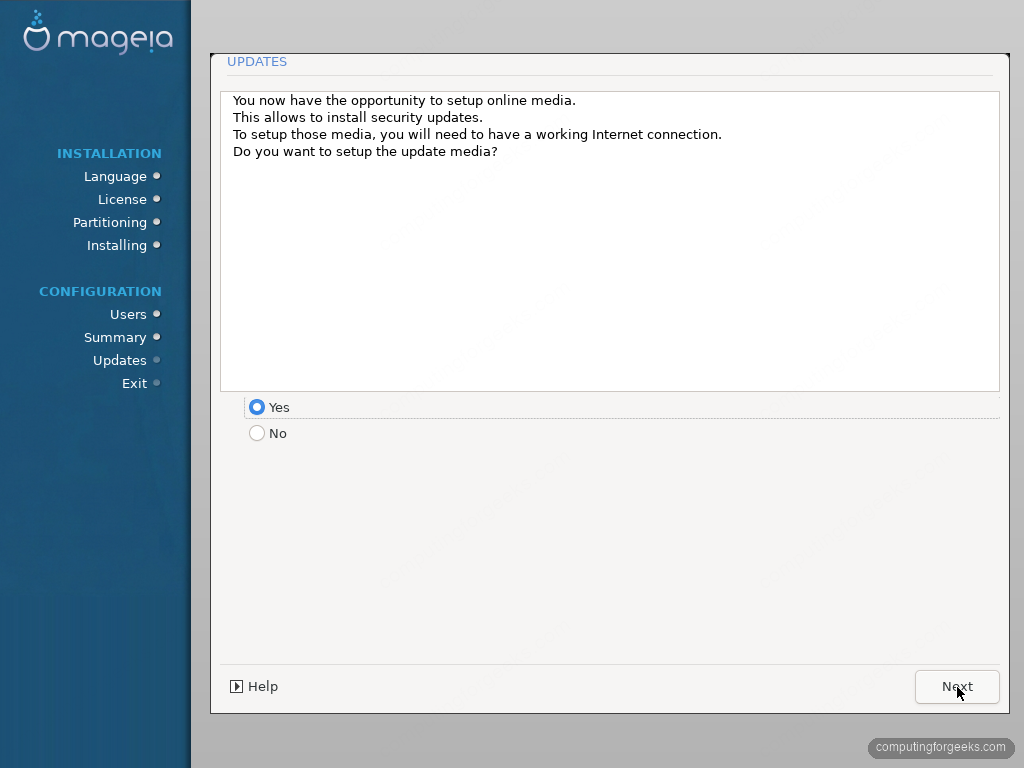Click the Summary step in sidebar
Image resolution: width=1024 pixels, height=768 pixels.
[115, 338]
